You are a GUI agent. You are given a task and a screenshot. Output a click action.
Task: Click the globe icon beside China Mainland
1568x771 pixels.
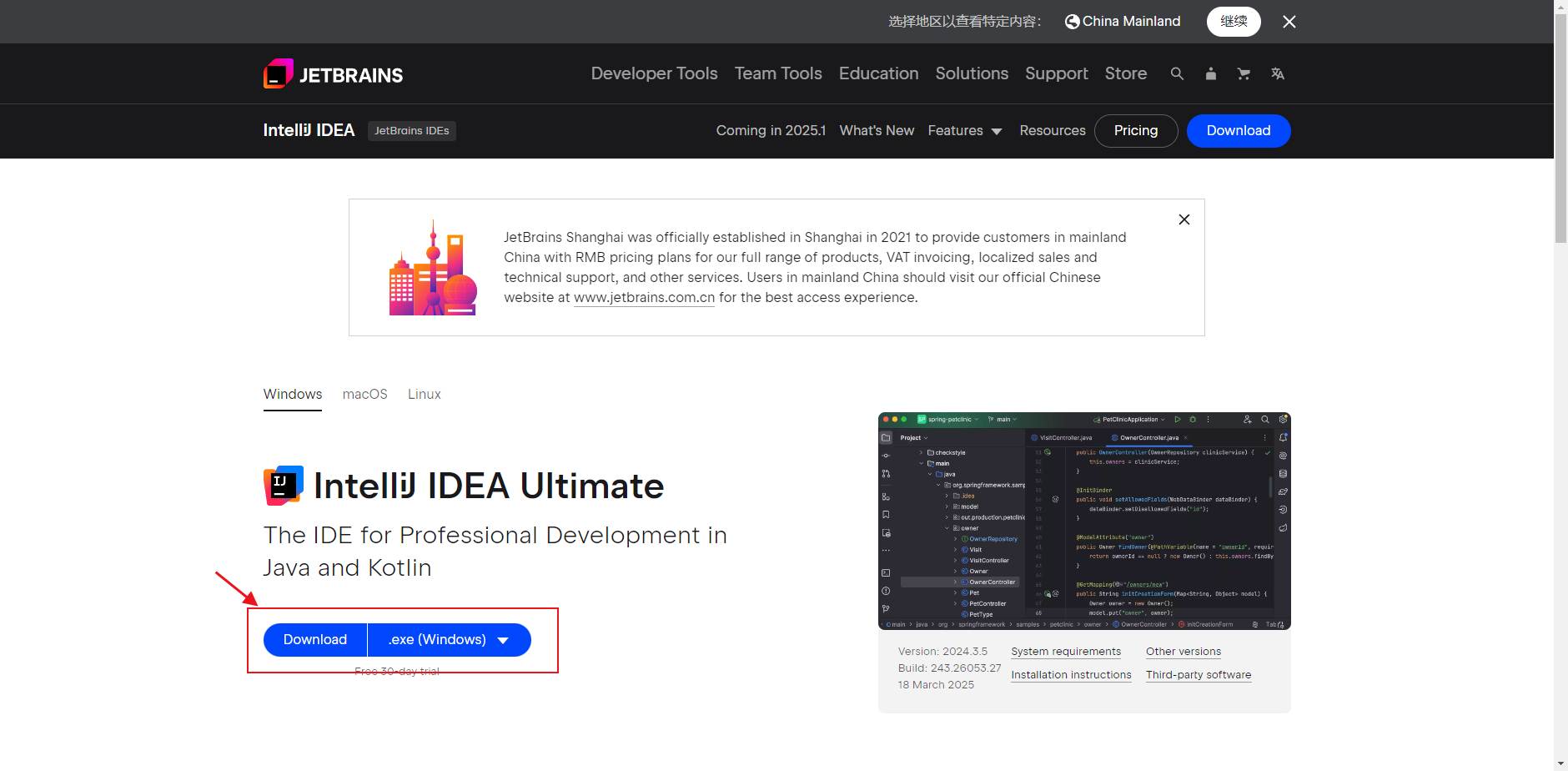pyautogui.click(x=1072, y=22)
